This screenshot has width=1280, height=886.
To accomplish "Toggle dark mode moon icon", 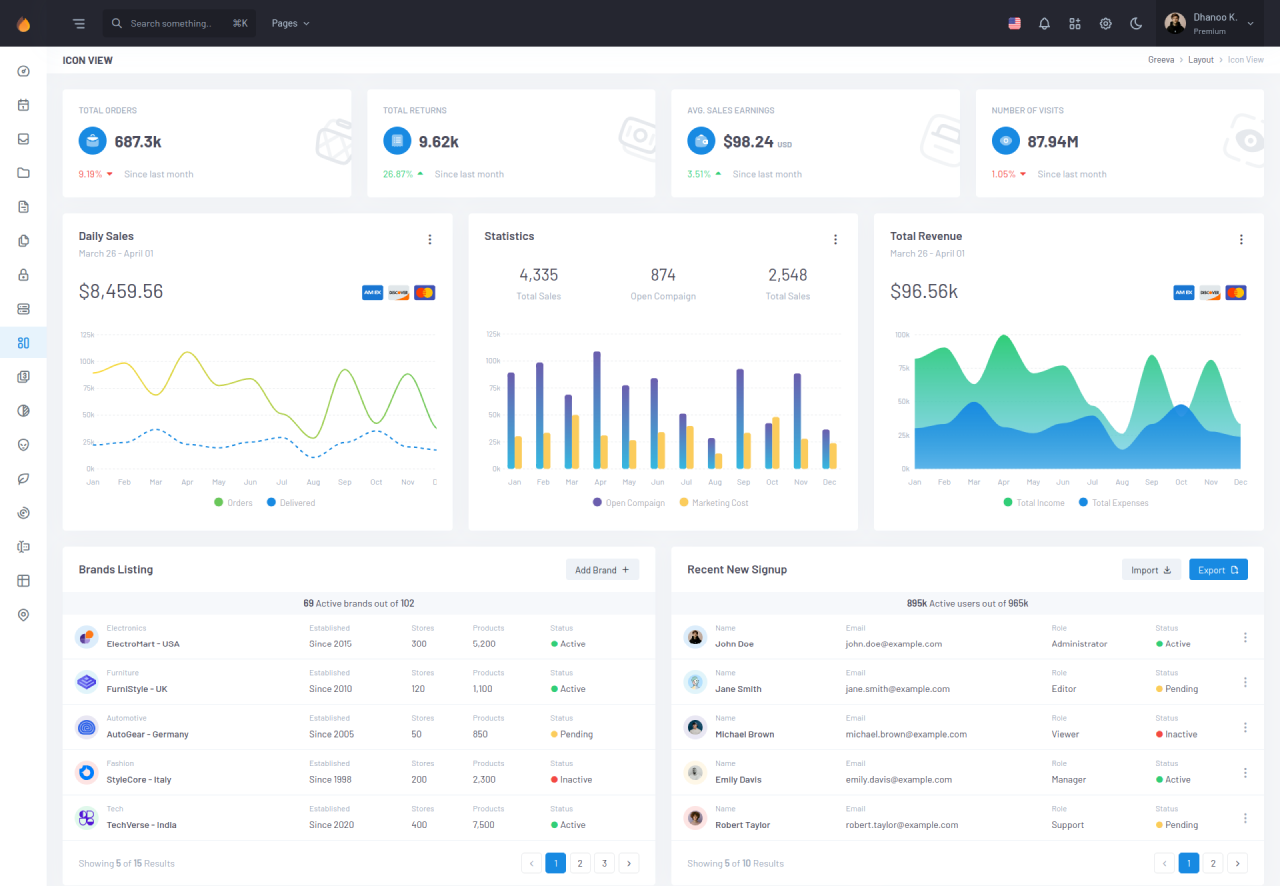I will pyautogui.click(x=1136, y=23).
